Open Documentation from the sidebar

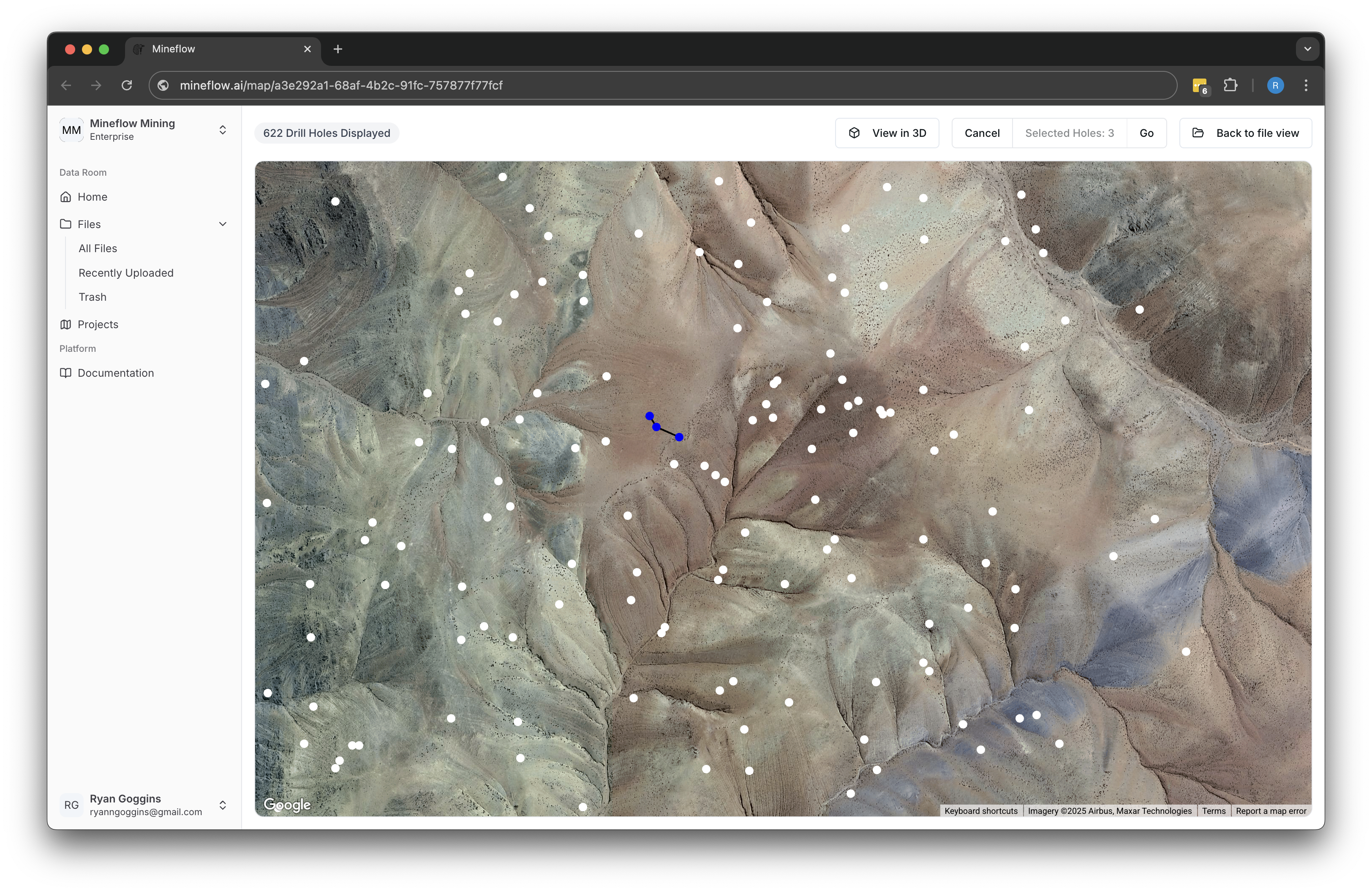pos(115,373)
